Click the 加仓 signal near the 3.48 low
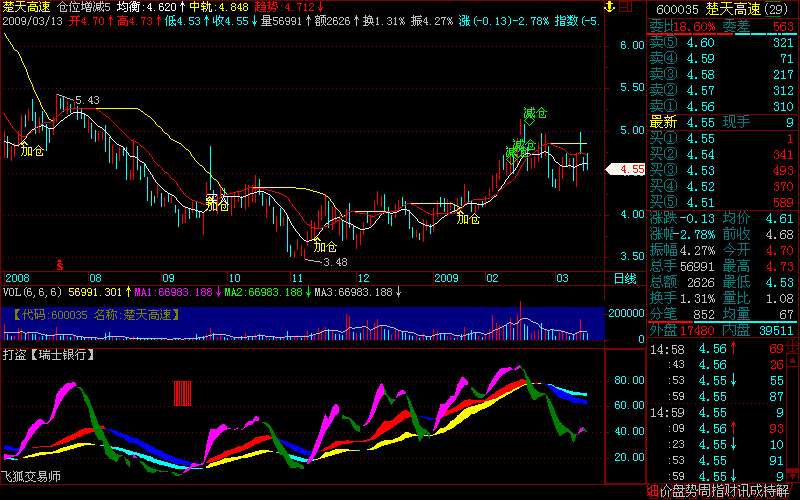The width and height of the screenshot is (800, 500). [325, 246]
